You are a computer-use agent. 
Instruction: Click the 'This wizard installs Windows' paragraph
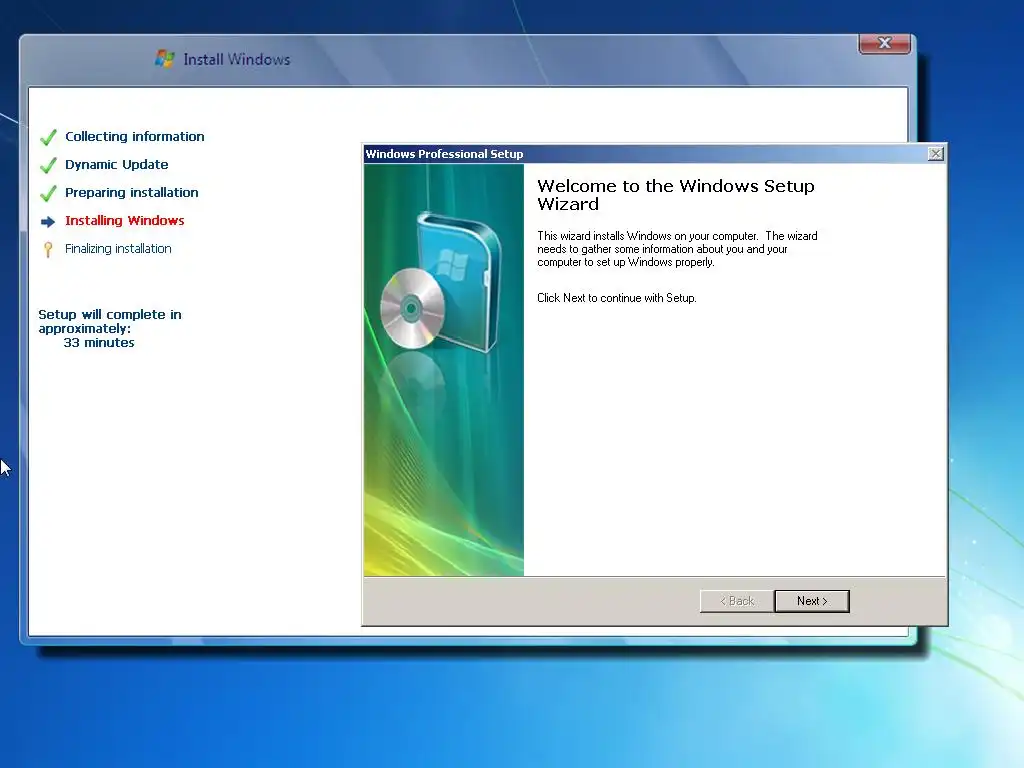pyautogui.click(x=677, y=249)
